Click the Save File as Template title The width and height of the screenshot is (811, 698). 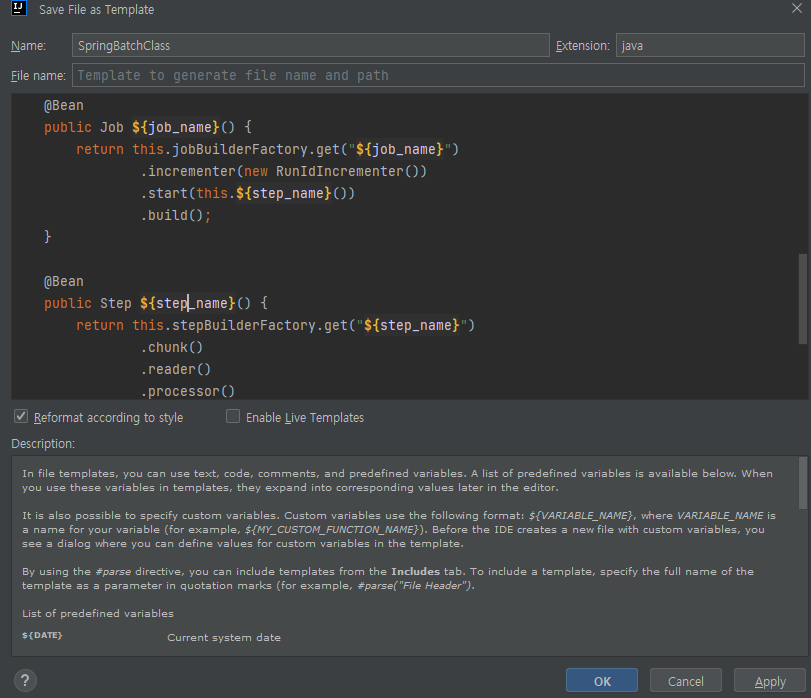tap(97, 9)
